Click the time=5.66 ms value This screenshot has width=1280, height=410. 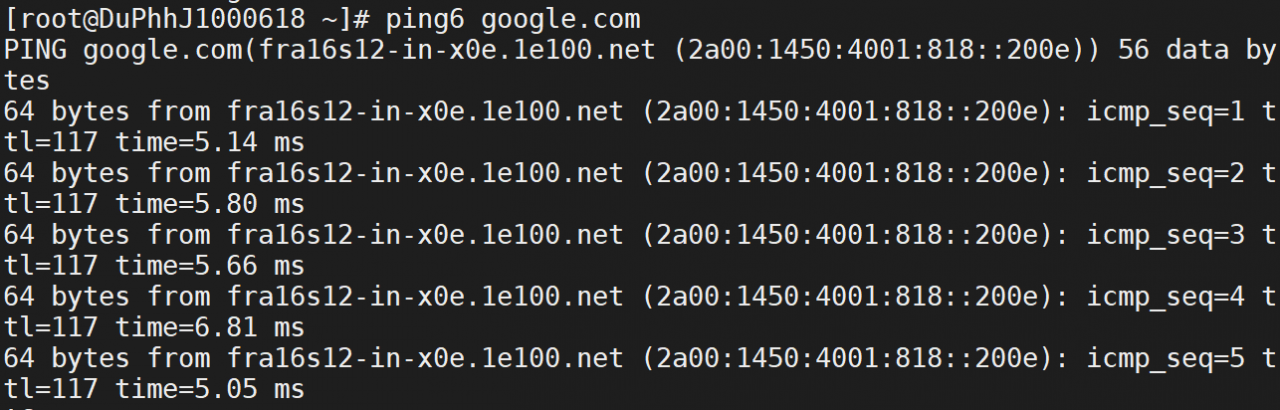pos(210,266)
